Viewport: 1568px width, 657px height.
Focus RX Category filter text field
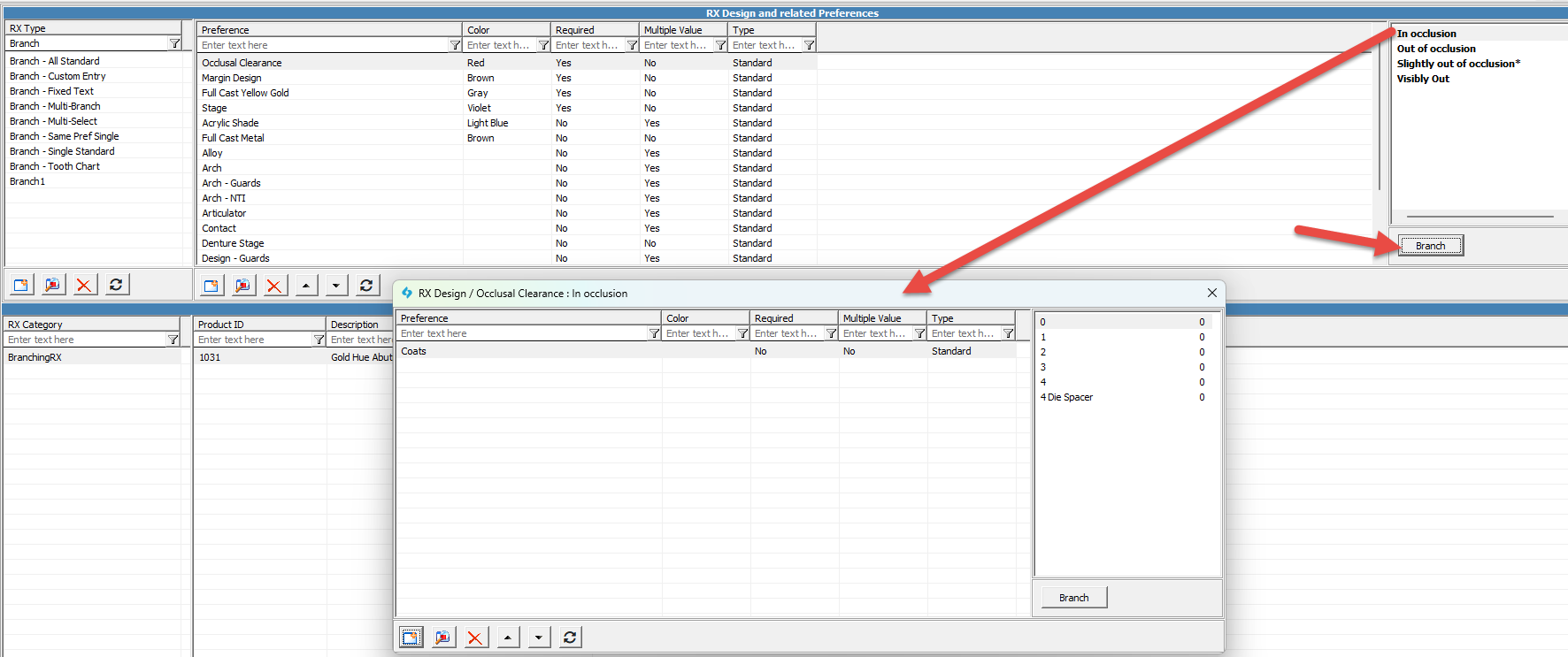(86, 340)
